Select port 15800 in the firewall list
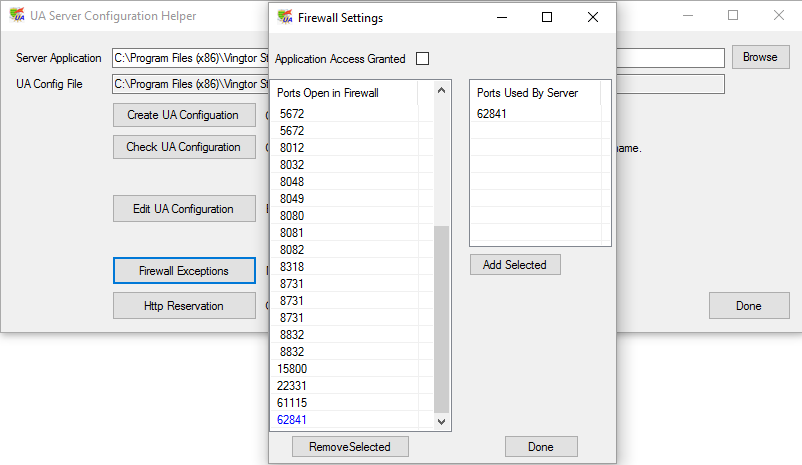The width and height of the screenshot is (802, 465). [x=294, y=369]
